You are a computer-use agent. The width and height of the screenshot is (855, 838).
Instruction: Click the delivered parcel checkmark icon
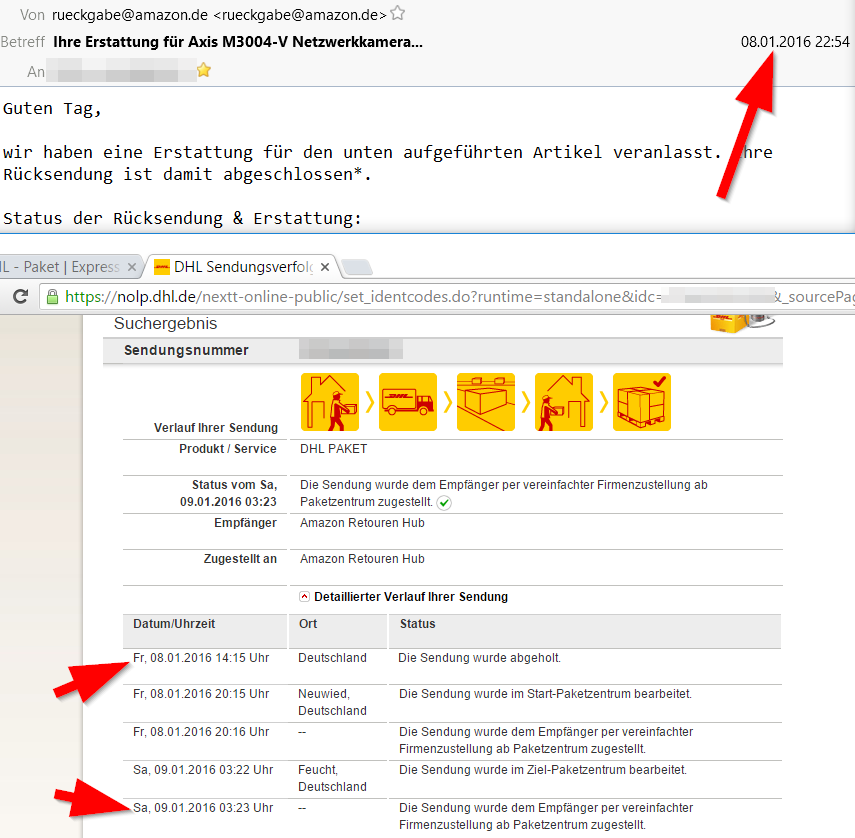642,402
